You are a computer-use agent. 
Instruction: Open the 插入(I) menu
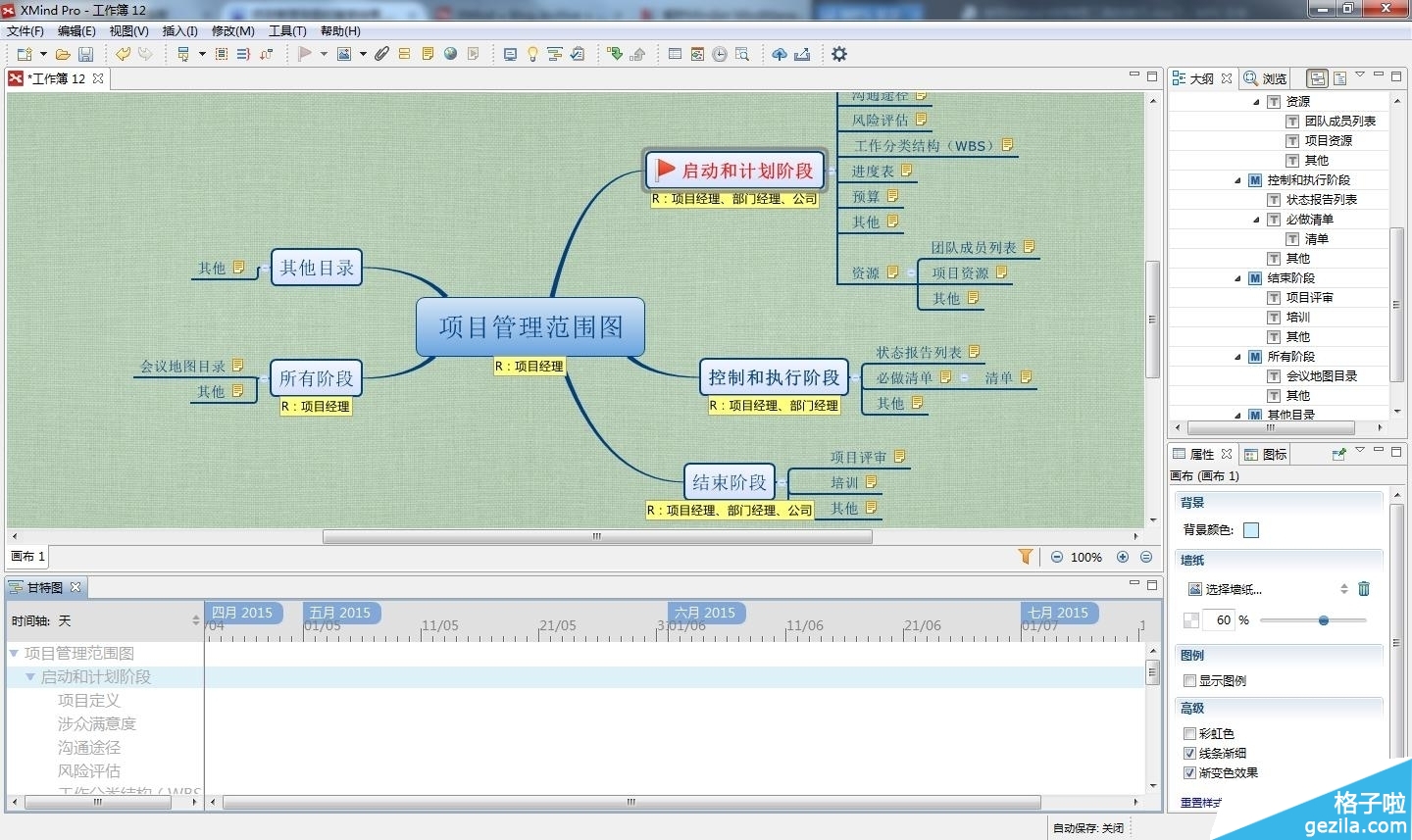[x=180, y=31]
